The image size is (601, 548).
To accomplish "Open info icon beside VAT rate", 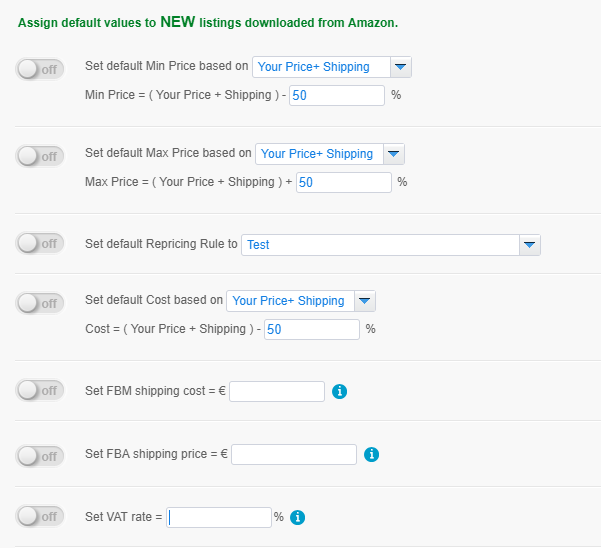I will click(x=297, y=517).
